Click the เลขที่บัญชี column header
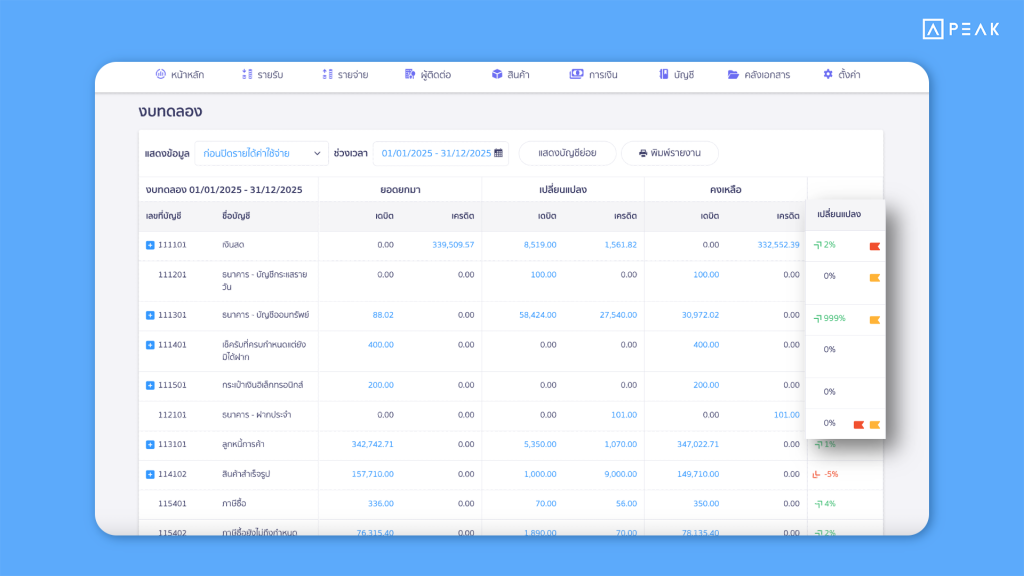This screenshot has width=1024, height=576. (x=163, y=216)
